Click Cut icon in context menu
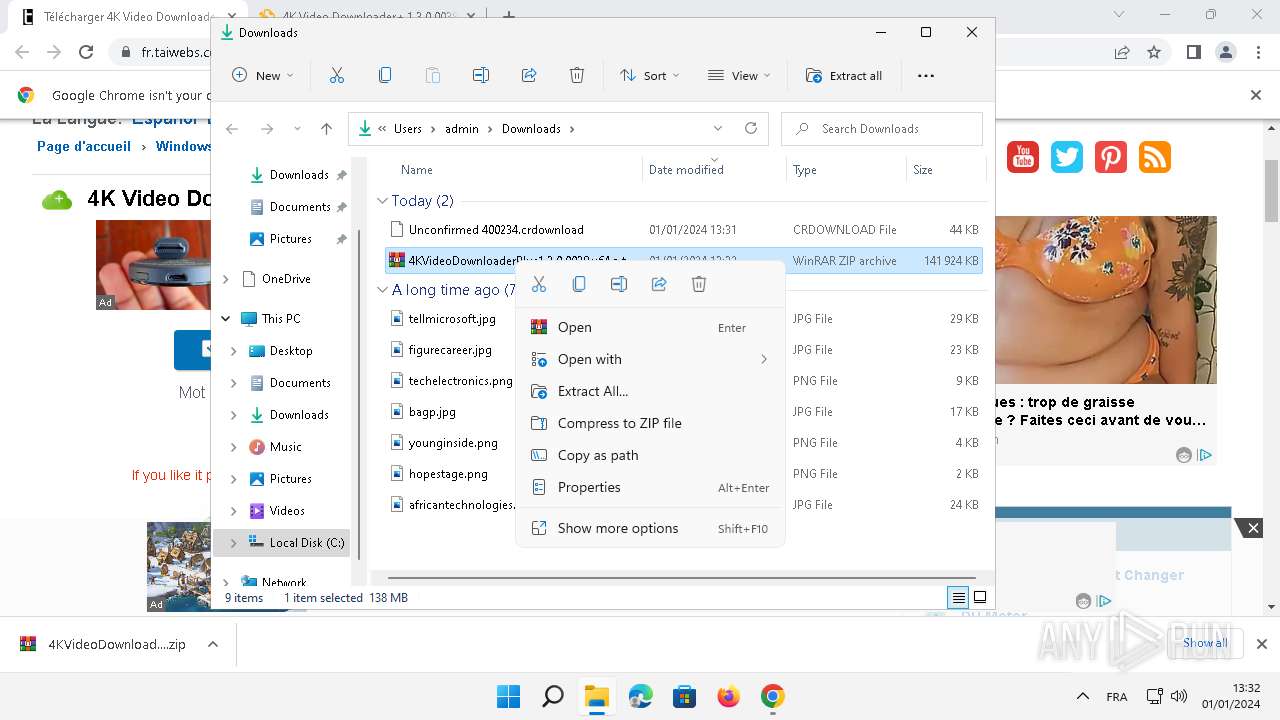 point(539,284)
